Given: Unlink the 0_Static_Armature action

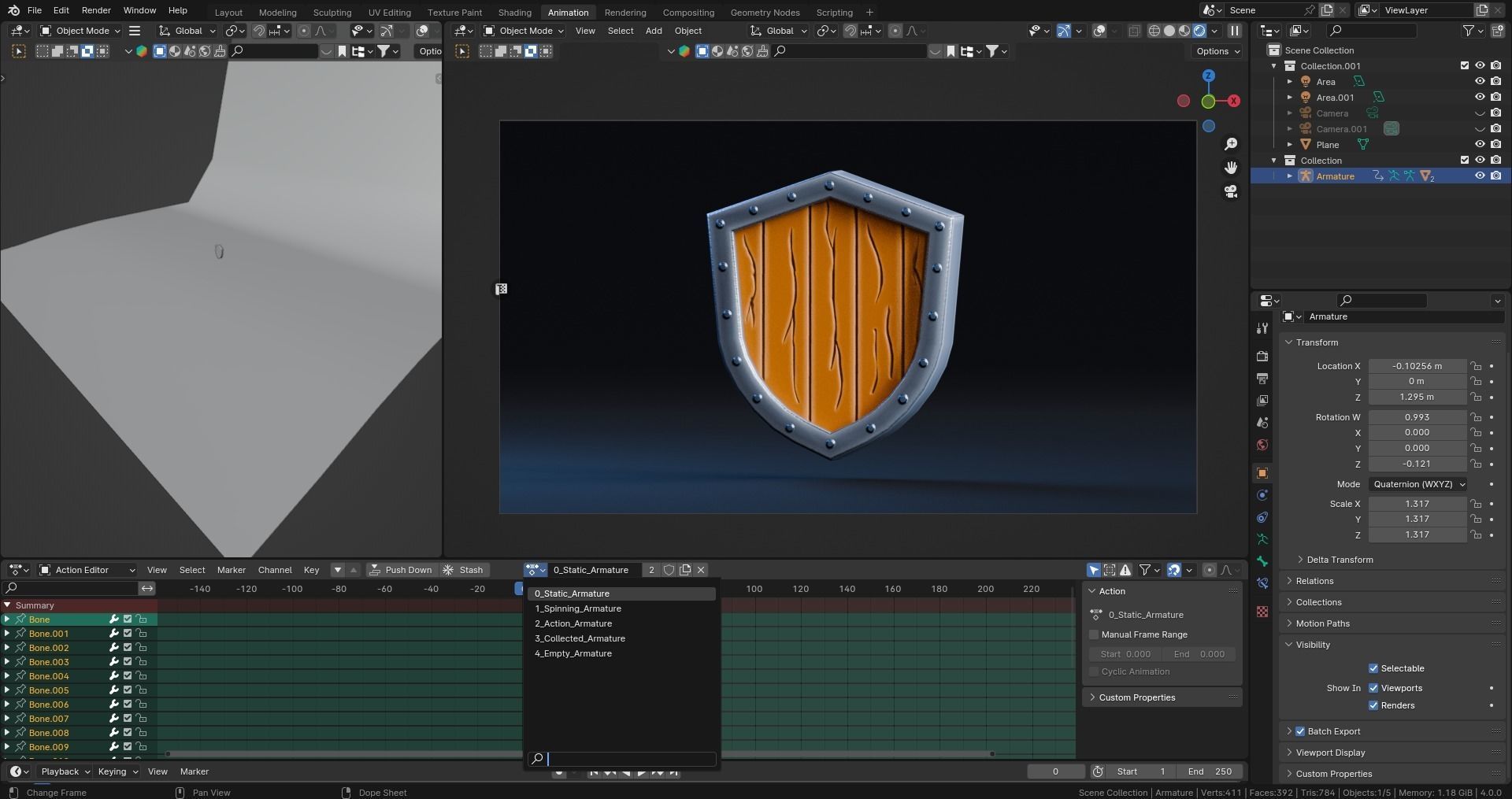Looking at the screenshot, I should (701, 570).
